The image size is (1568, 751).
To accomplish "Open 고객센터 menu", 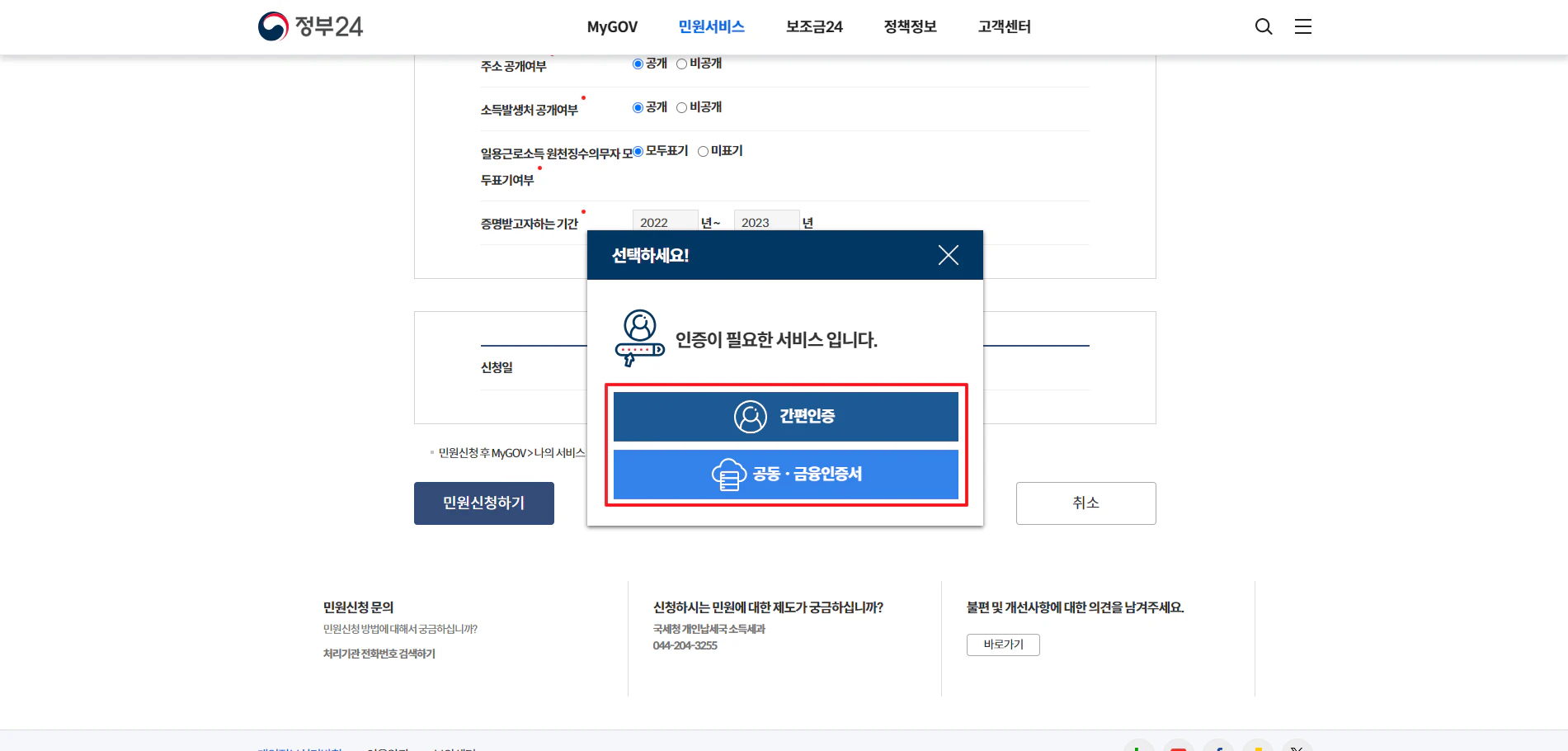I will [x=1004, y=26].
